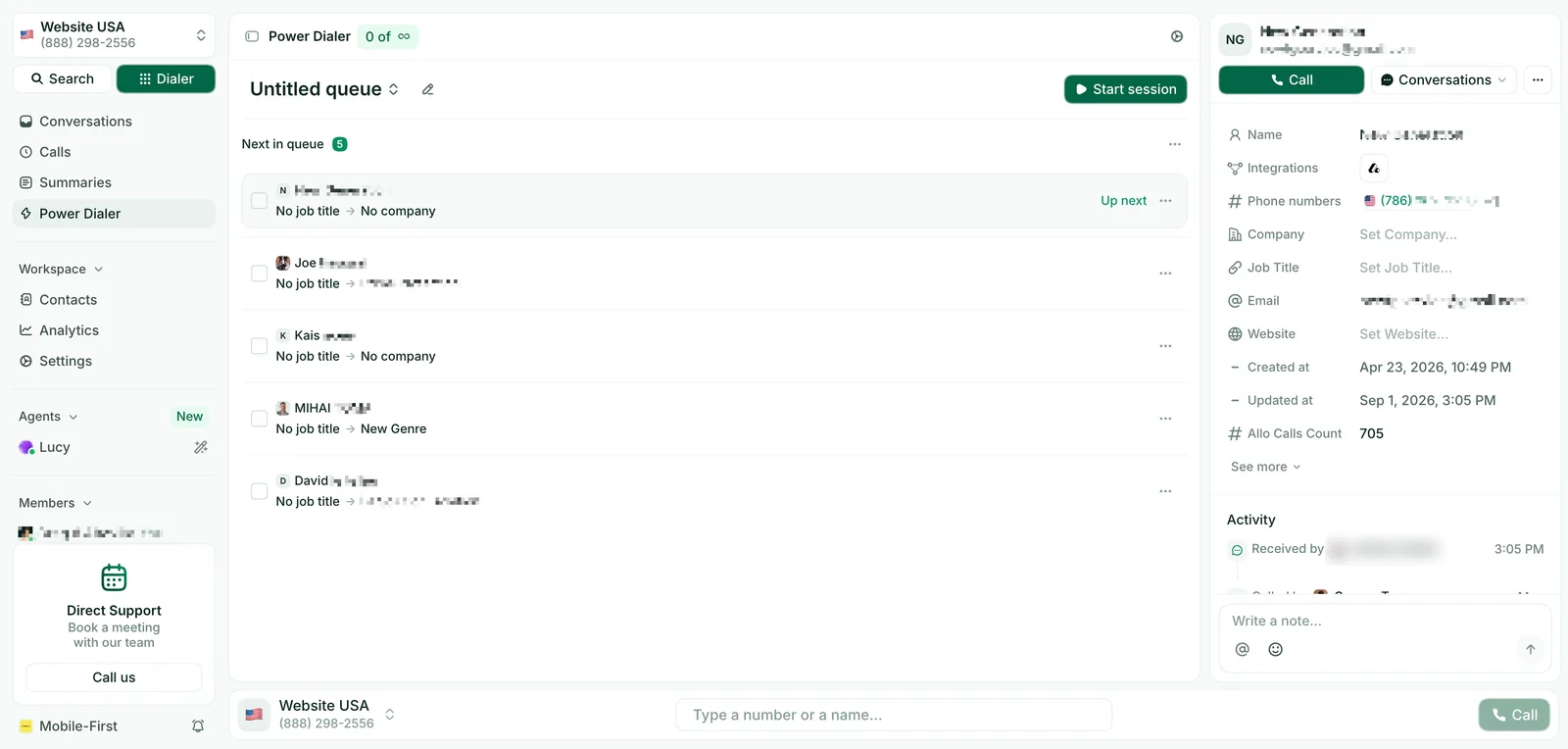Open the Conversations dropdown in contact panel
This screenshot has width=1568, height=749.
click(x=1443, y=80)
